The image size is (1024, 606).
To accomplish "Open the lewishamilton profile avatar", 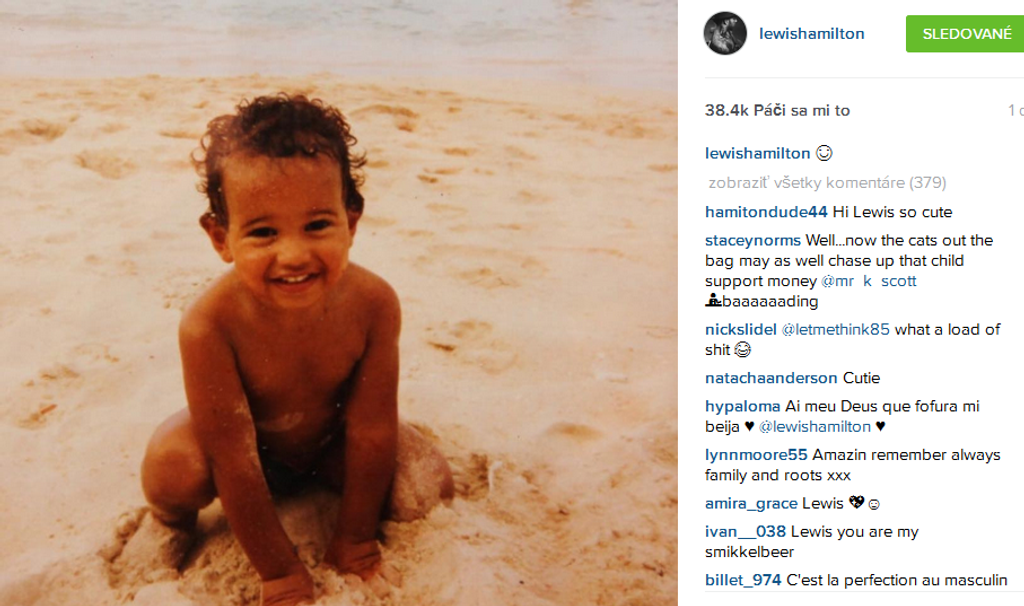I will pyautogui.click(x=725, y=33).
